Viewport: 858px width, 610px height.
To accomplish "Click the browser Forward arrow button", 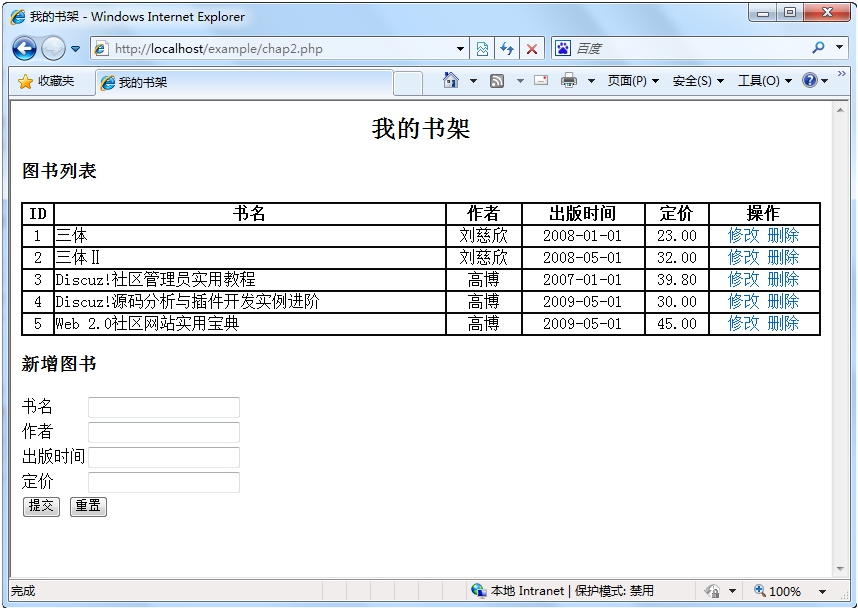I will click(x=53, y=49).
